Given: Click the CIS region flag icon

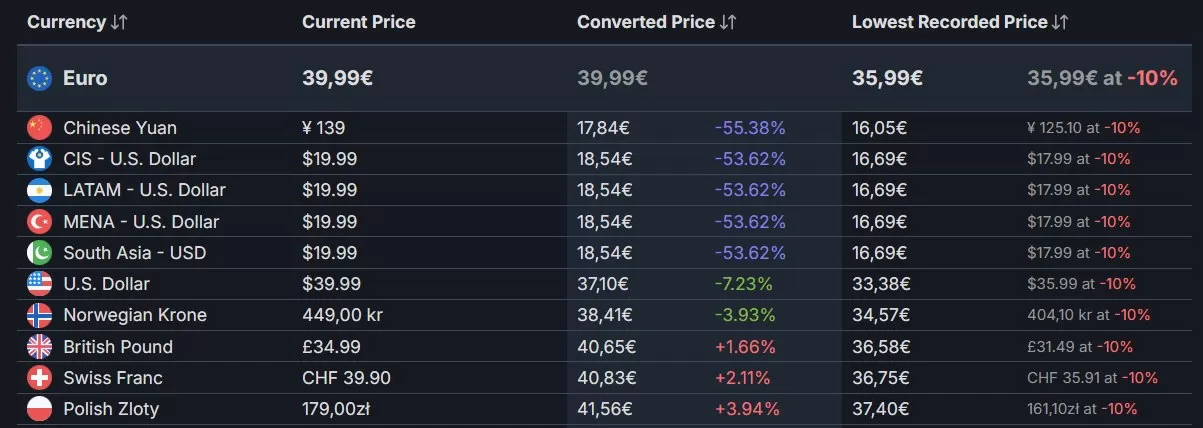Looking at the screenshot, I should 39,159.
